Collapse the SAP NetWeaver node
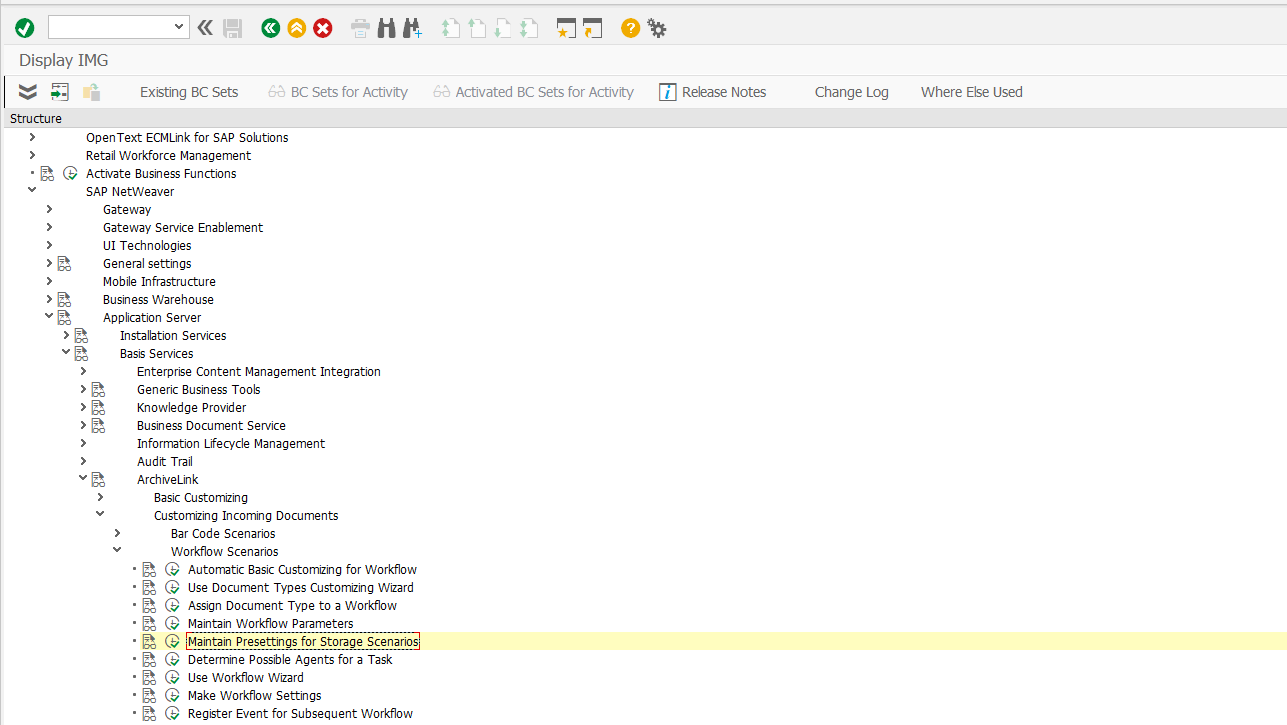Image resolution: width=1287 pixels, height=725 pixels. (x=32, y=191)
